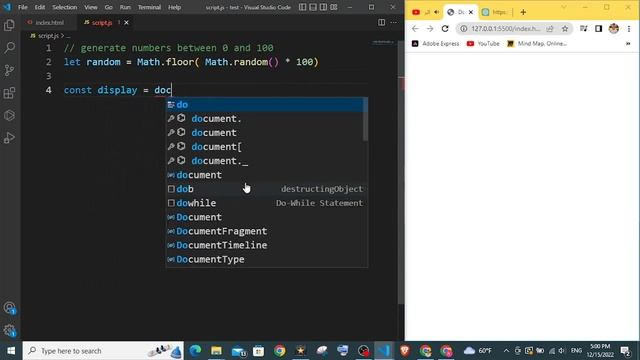Image resolution: width=640 pixels, height=360 pixels.
Task: Open the Explorer view in the activity bar
Action: point(9,25)
